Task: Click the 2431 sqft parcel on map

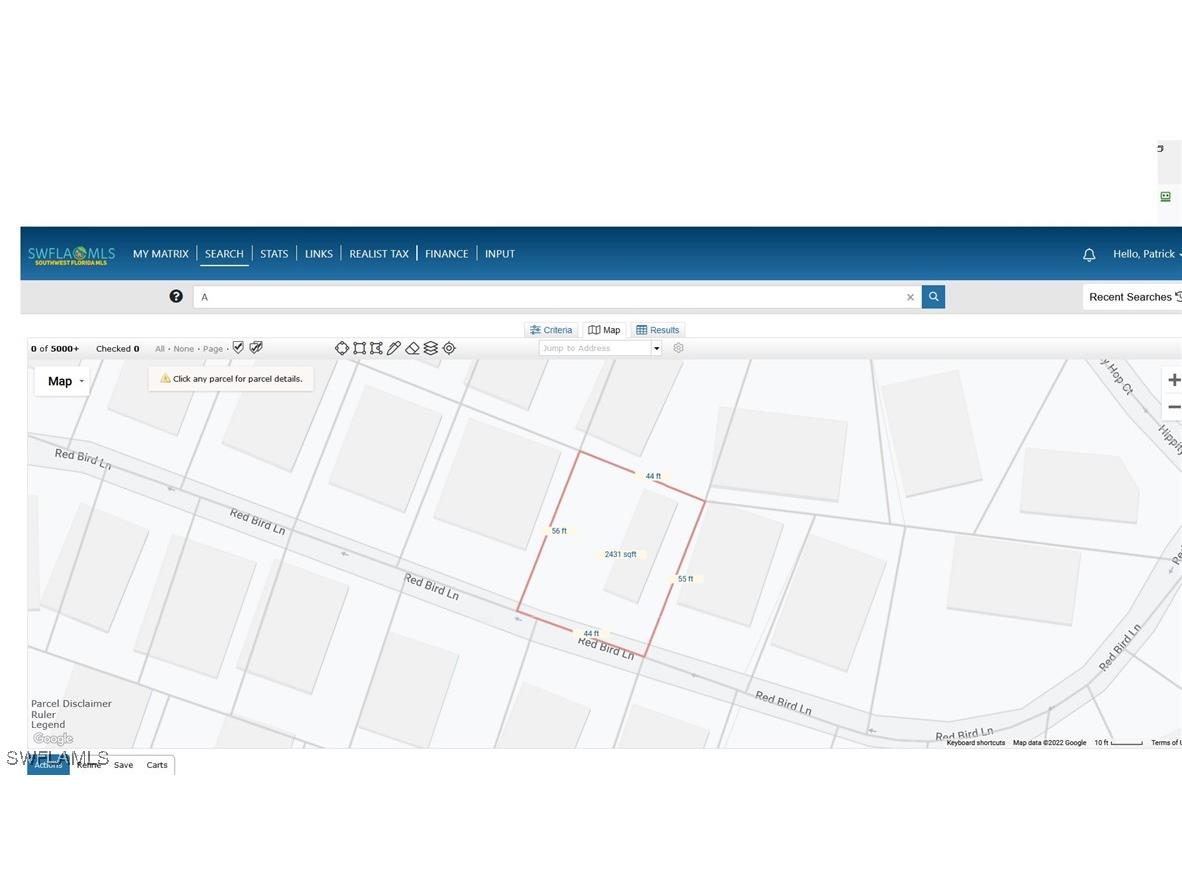Action: tap(620, 554)
